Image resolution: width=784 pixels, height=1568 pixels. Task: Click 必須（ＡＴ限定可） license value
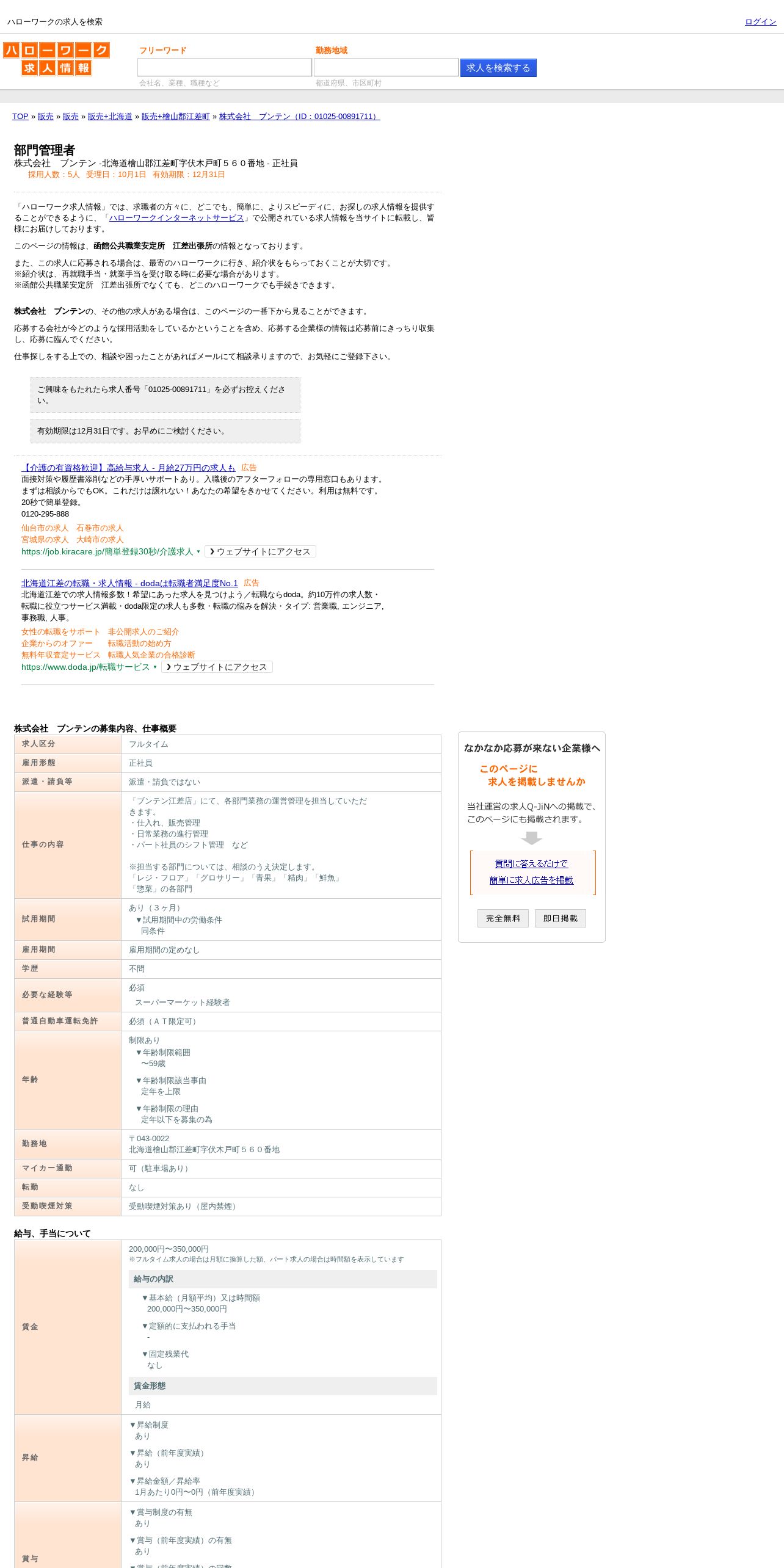164,1022
